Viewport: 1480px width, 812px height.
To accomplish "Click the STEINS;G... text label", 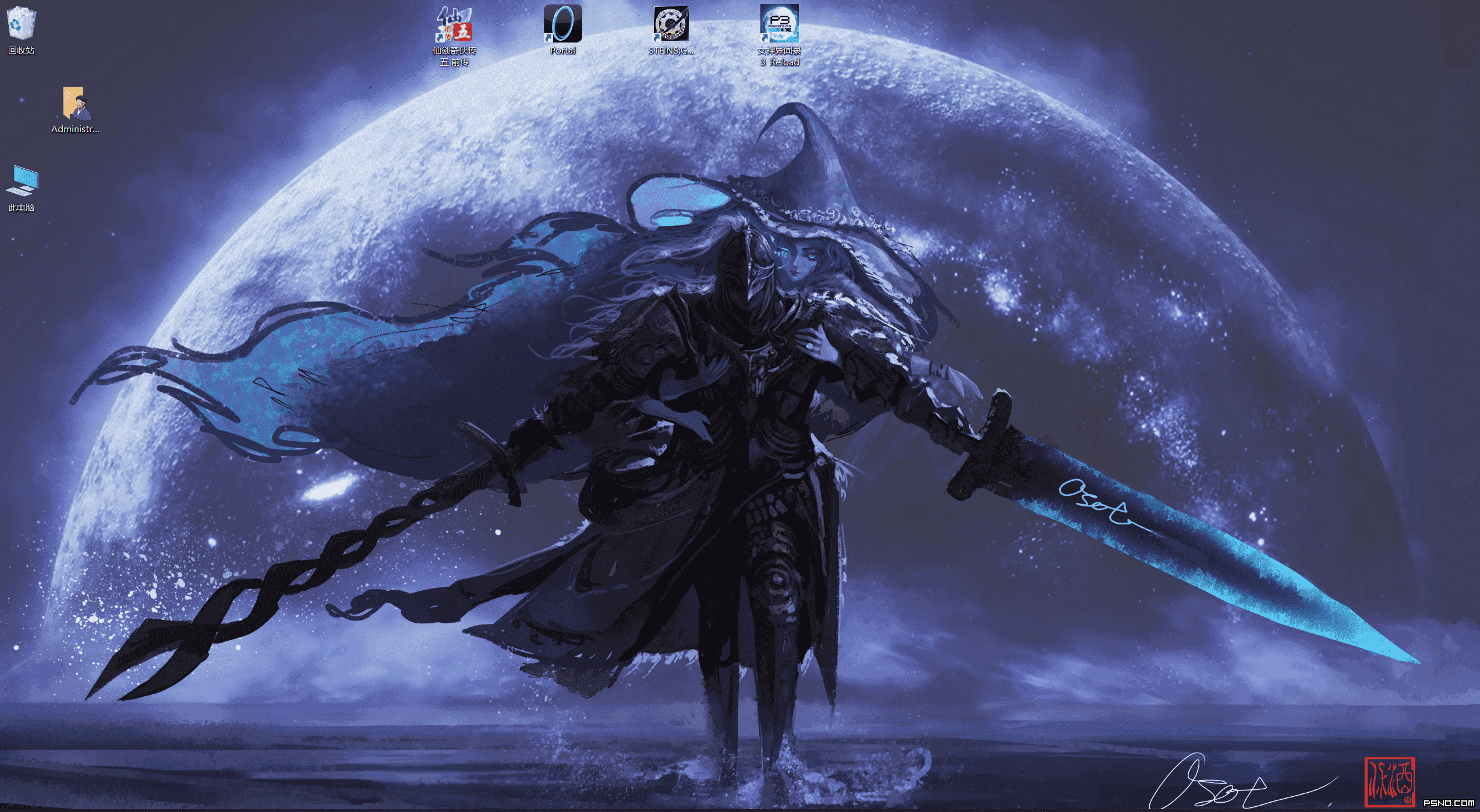I will [671, 51].
